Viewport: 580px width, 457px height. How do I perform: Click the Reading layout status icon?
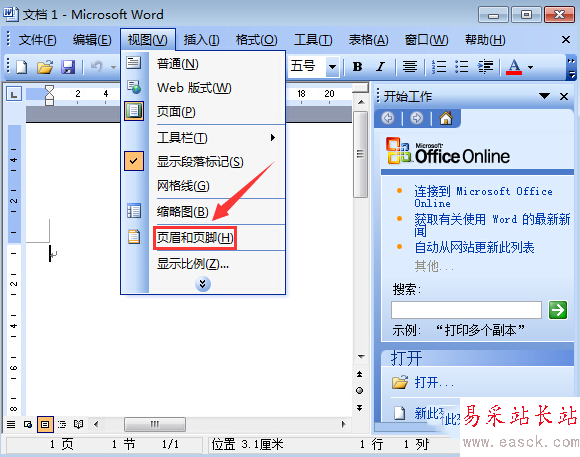pos(78,424)
